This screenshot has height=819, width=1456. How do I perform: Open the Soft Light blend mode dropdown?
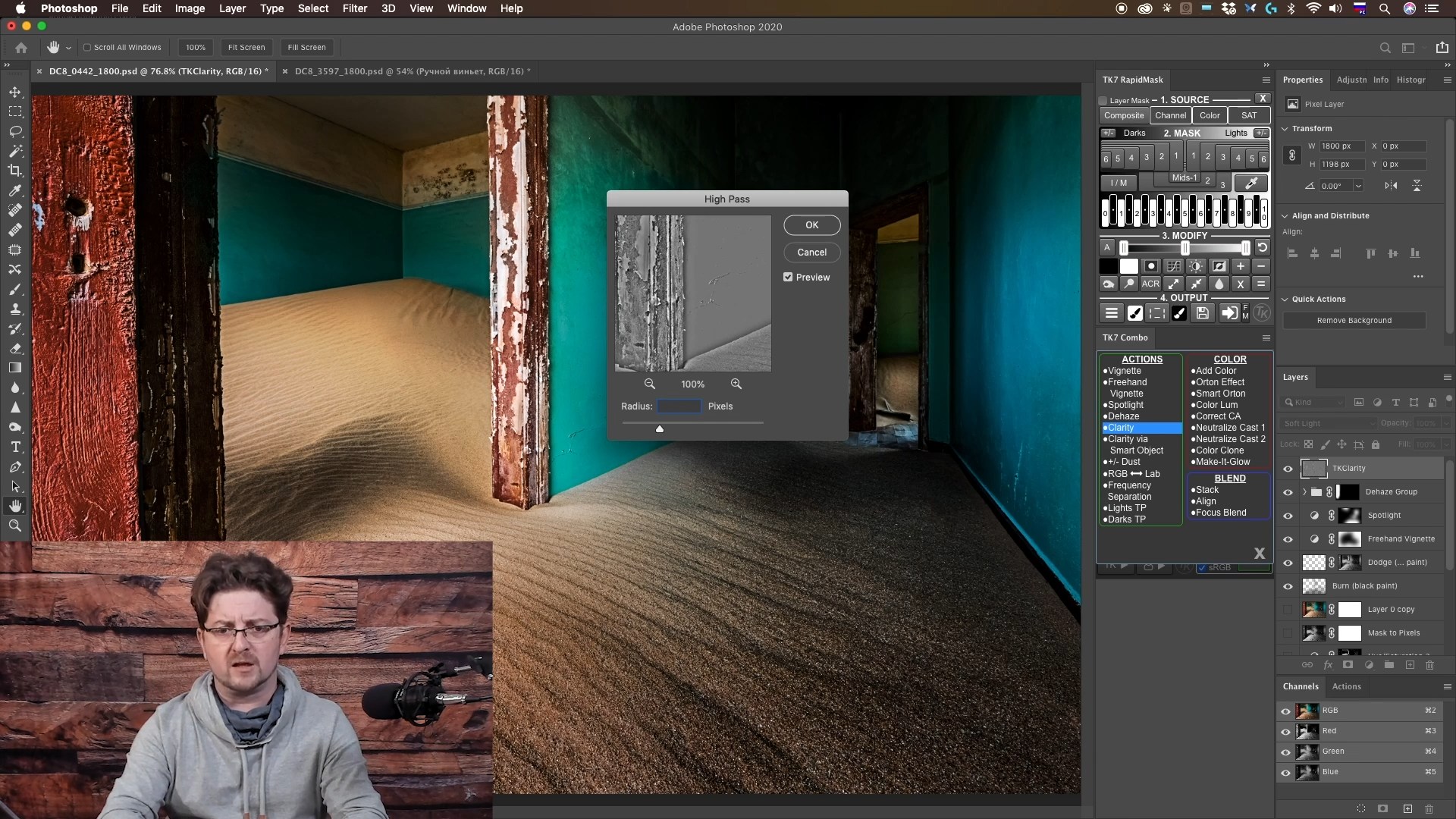pos(1328,423)
